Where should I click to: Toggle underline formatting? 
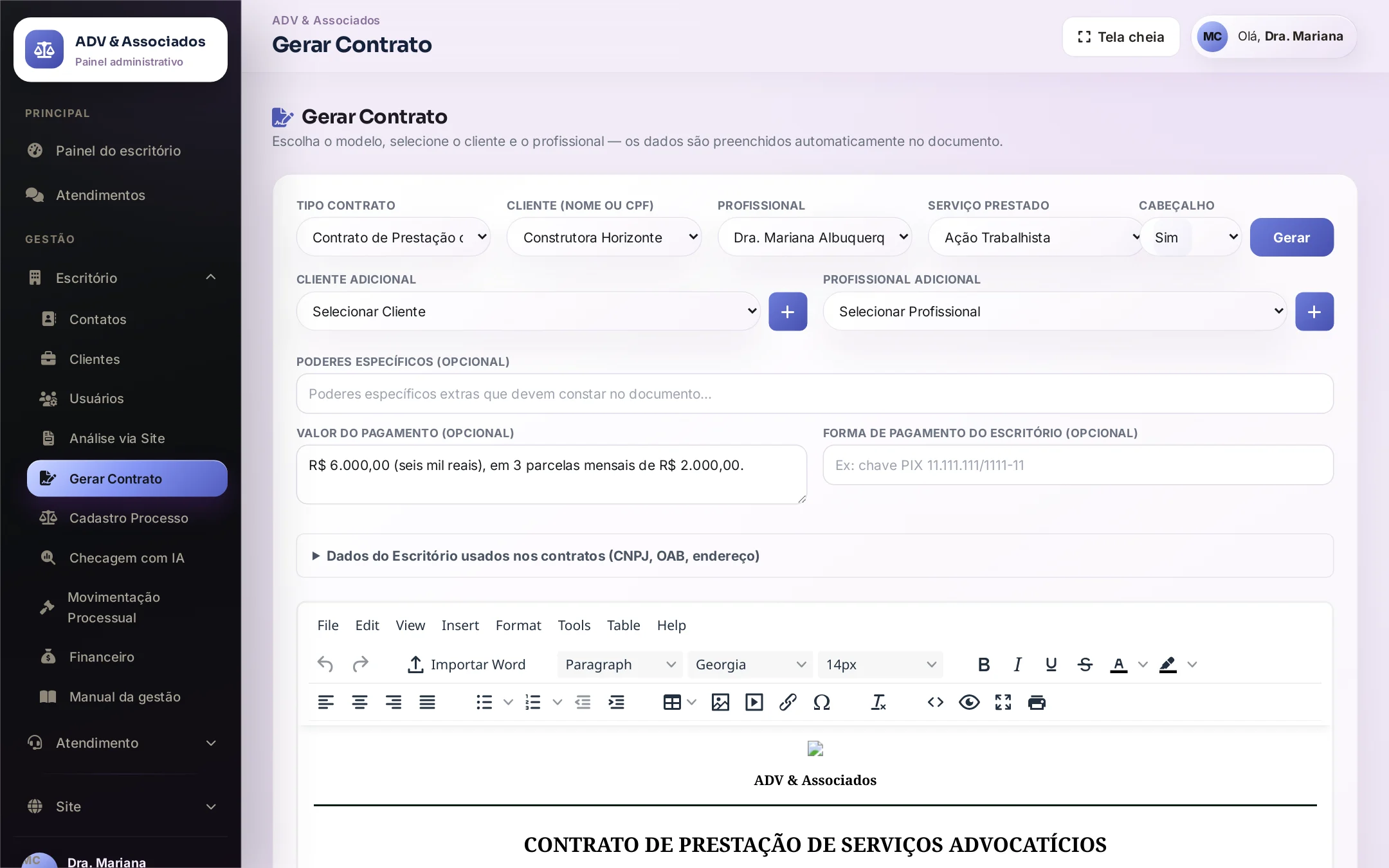[x=1051, y=664]
